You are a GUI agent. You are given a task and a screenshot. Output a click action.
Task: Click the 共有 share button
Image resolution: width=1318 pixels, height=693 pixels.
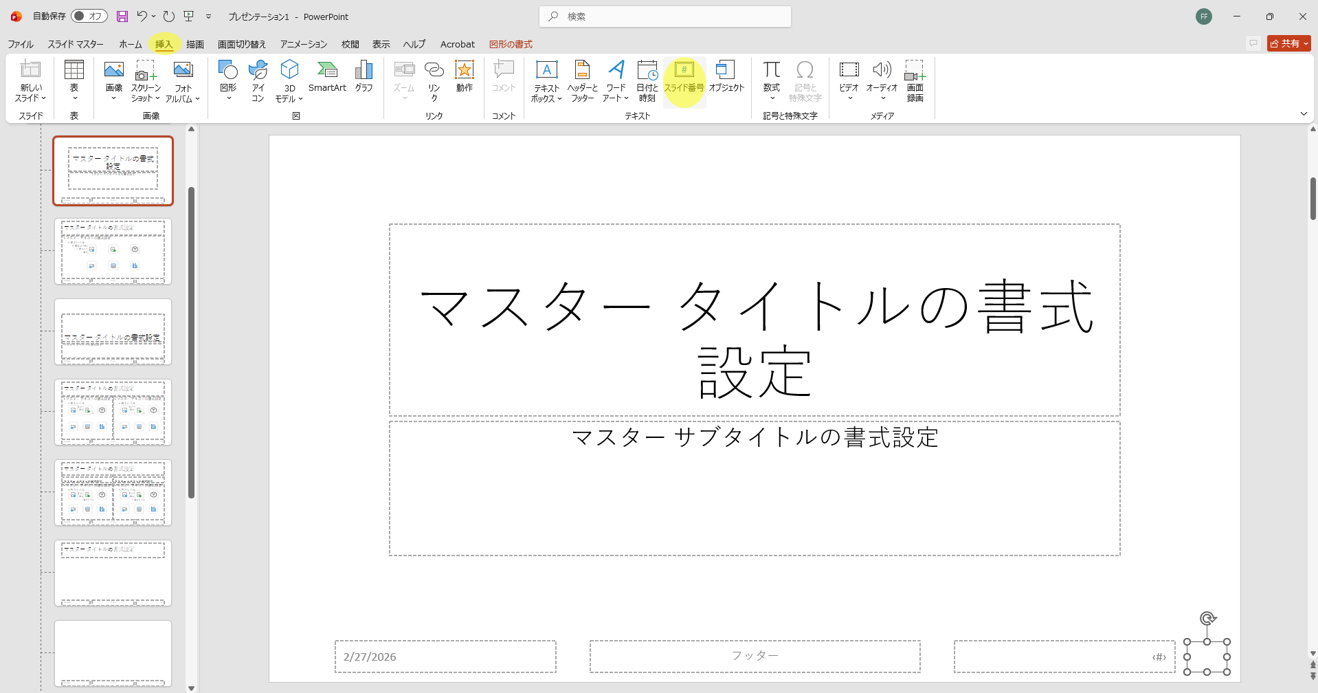pos(1288,44)
